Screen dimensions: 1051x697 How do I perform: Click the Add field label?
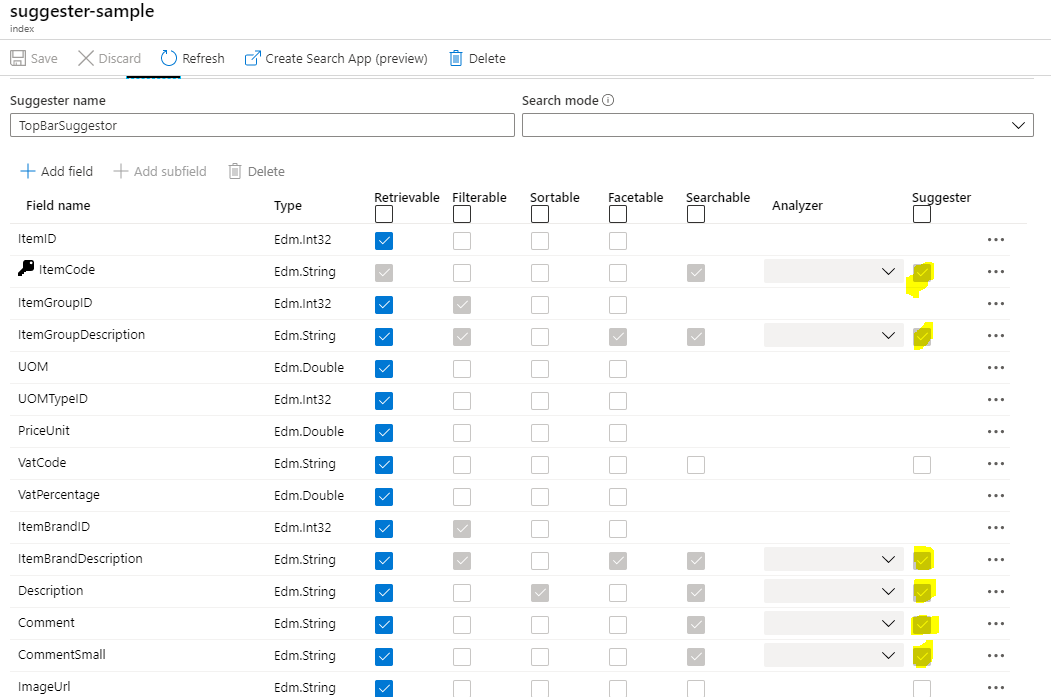point(67,171)
